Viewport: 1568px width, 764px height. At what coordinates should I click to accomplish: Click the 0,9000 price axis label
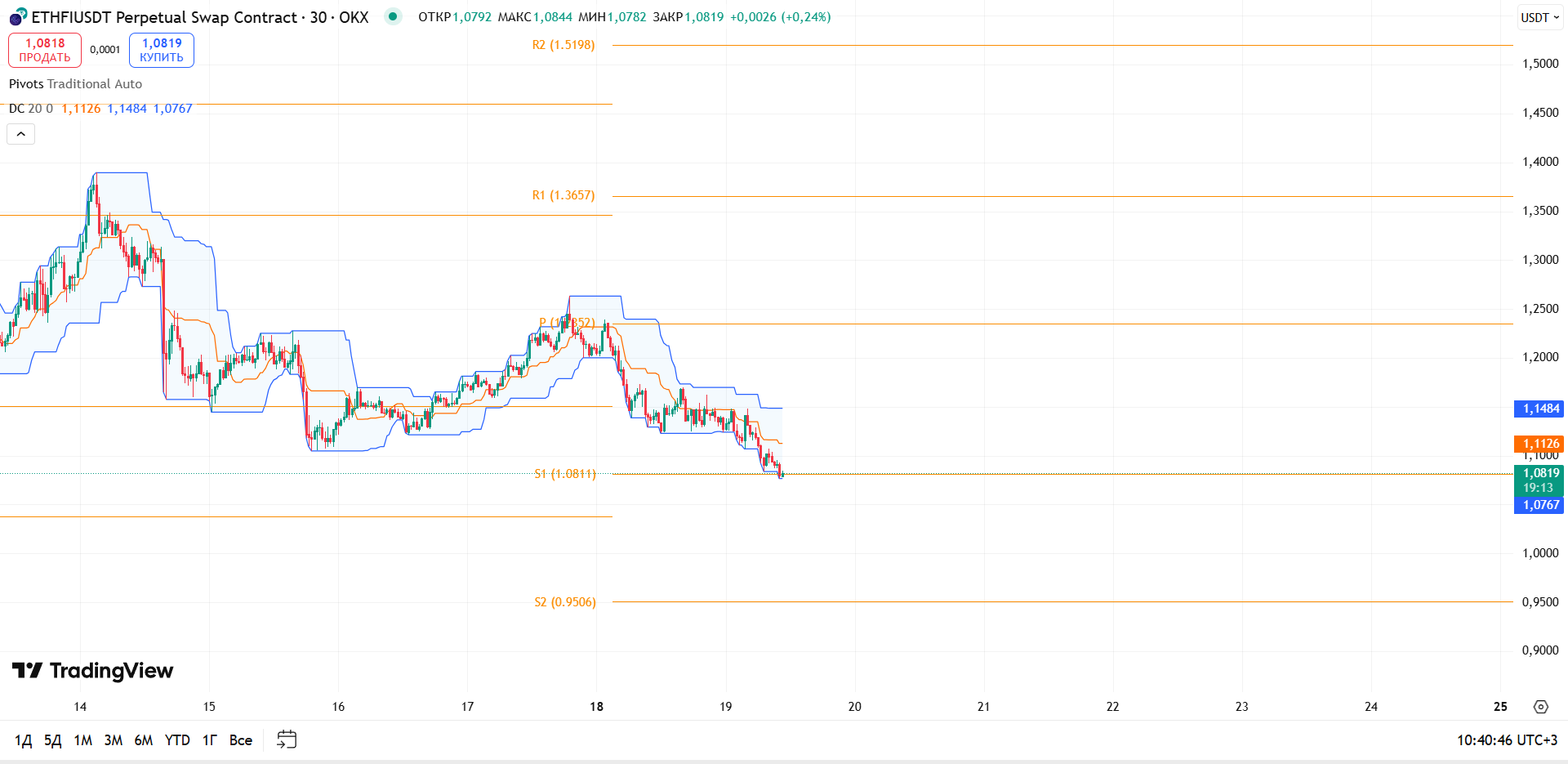click(x=1540, y=650)
